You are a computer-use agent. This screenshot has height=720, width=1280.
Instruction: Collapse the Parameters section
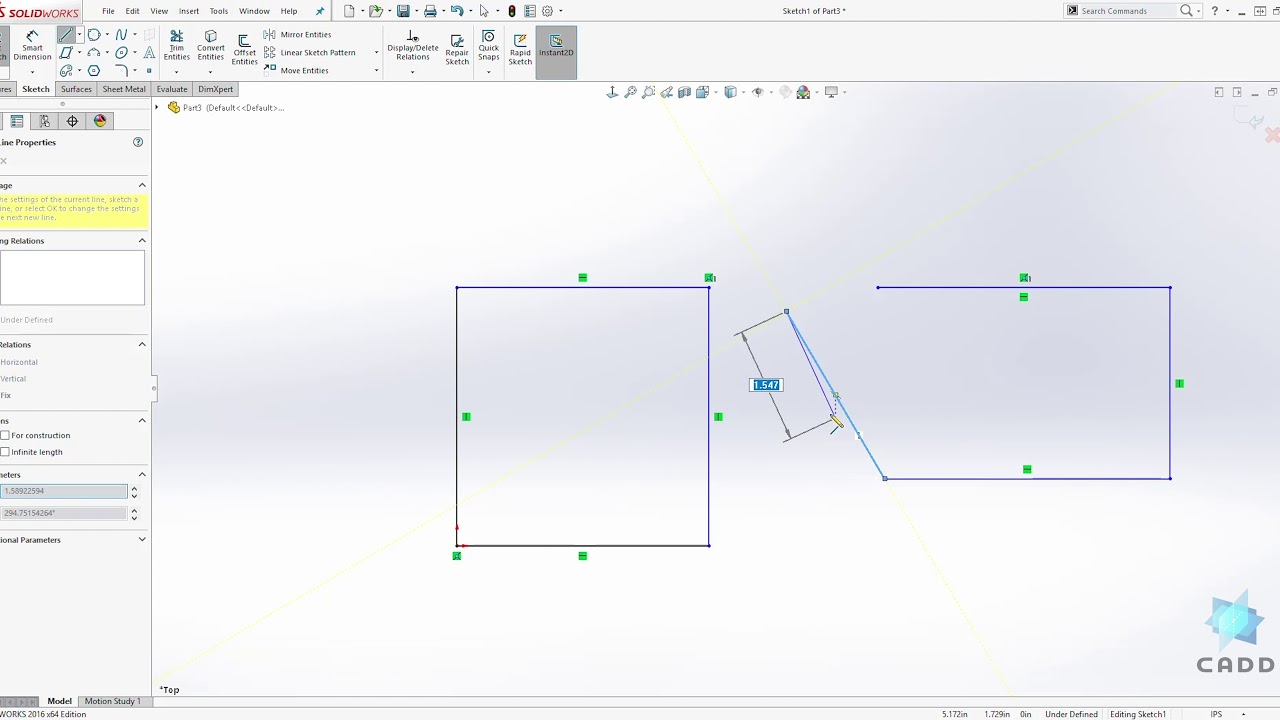142,474
